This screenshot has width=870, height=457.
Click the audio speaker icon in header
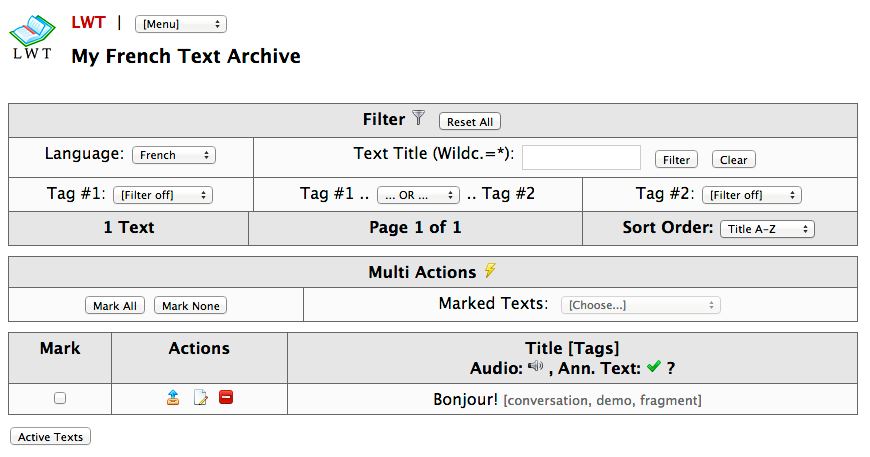tap(536, 367)
